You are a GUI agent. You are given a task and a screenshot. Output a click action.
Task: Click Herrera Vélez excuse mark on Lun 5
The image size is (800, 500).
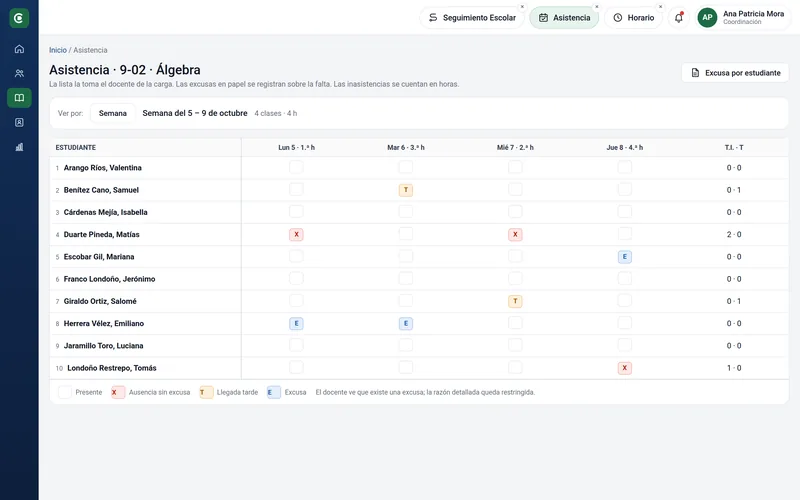tap(296, 323)
